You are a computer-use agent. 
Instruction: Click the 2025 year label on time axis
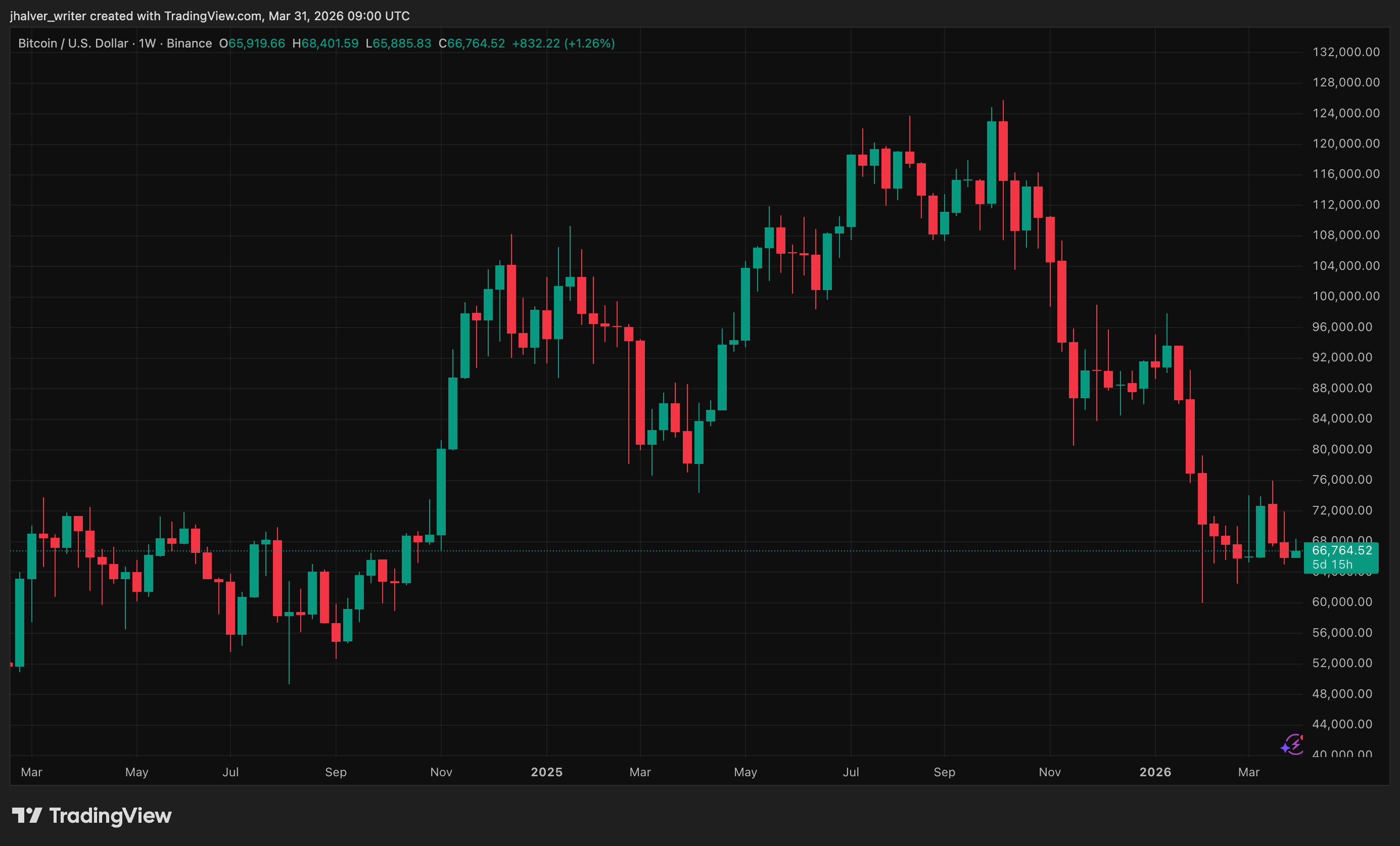(x=546, y=772)
